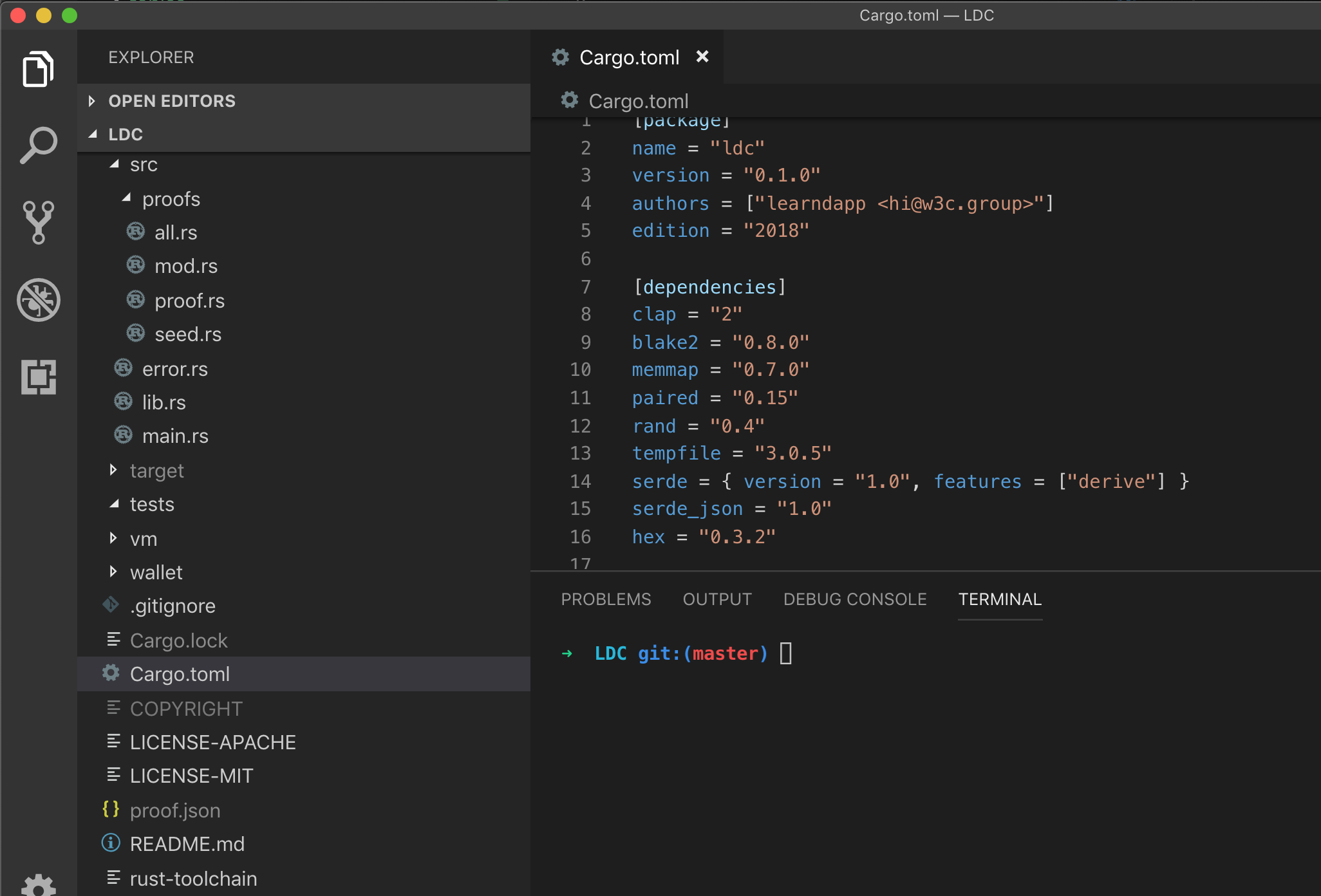The width and height of the screenshot is (1321, 896).
Task: Click the Manage gear icon at bottom
Action: click(38, 886)
